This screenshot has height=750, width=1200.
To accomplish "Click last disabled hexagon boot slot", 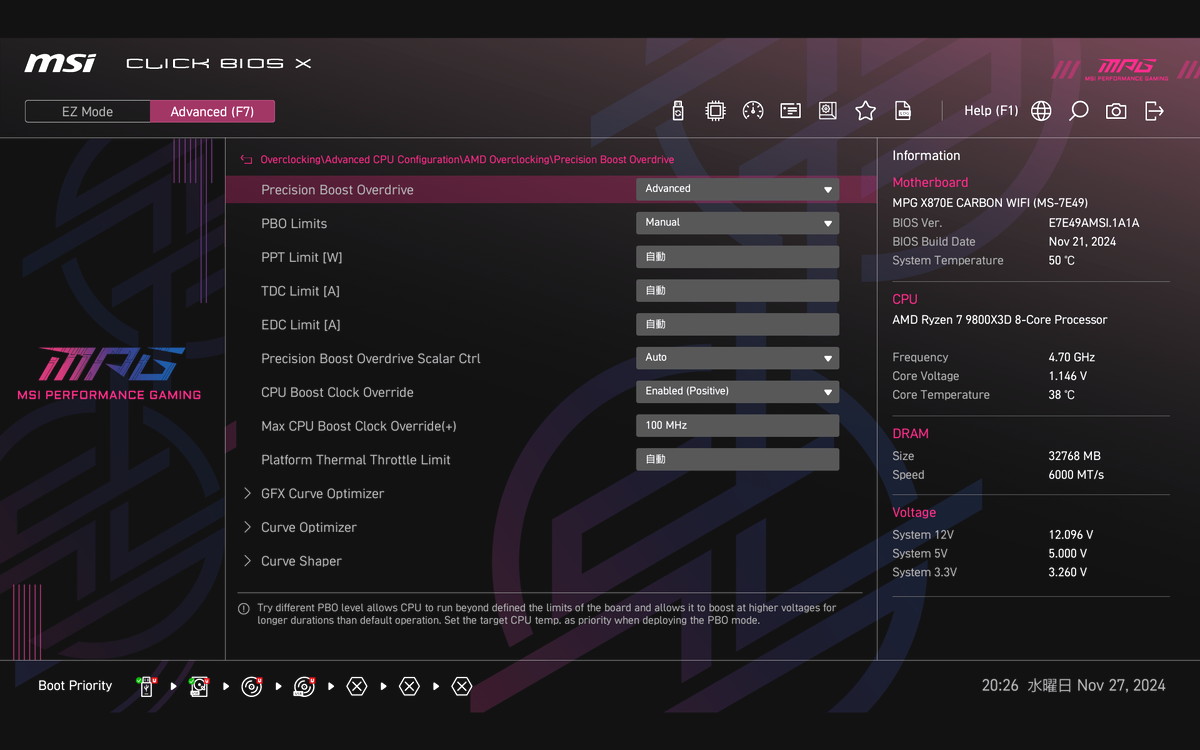I will click(x=461, y=686).
